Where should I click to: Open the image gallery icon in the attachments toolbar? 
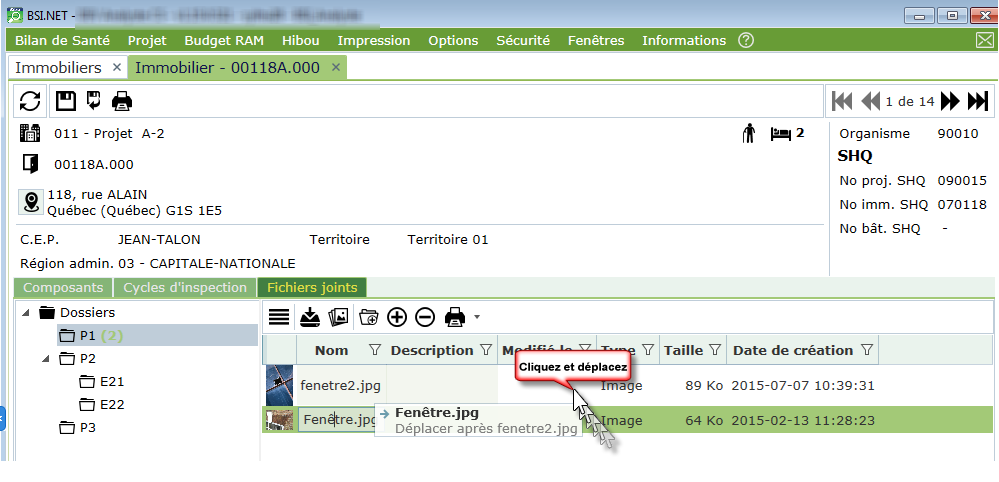click(x=338, y=317)
